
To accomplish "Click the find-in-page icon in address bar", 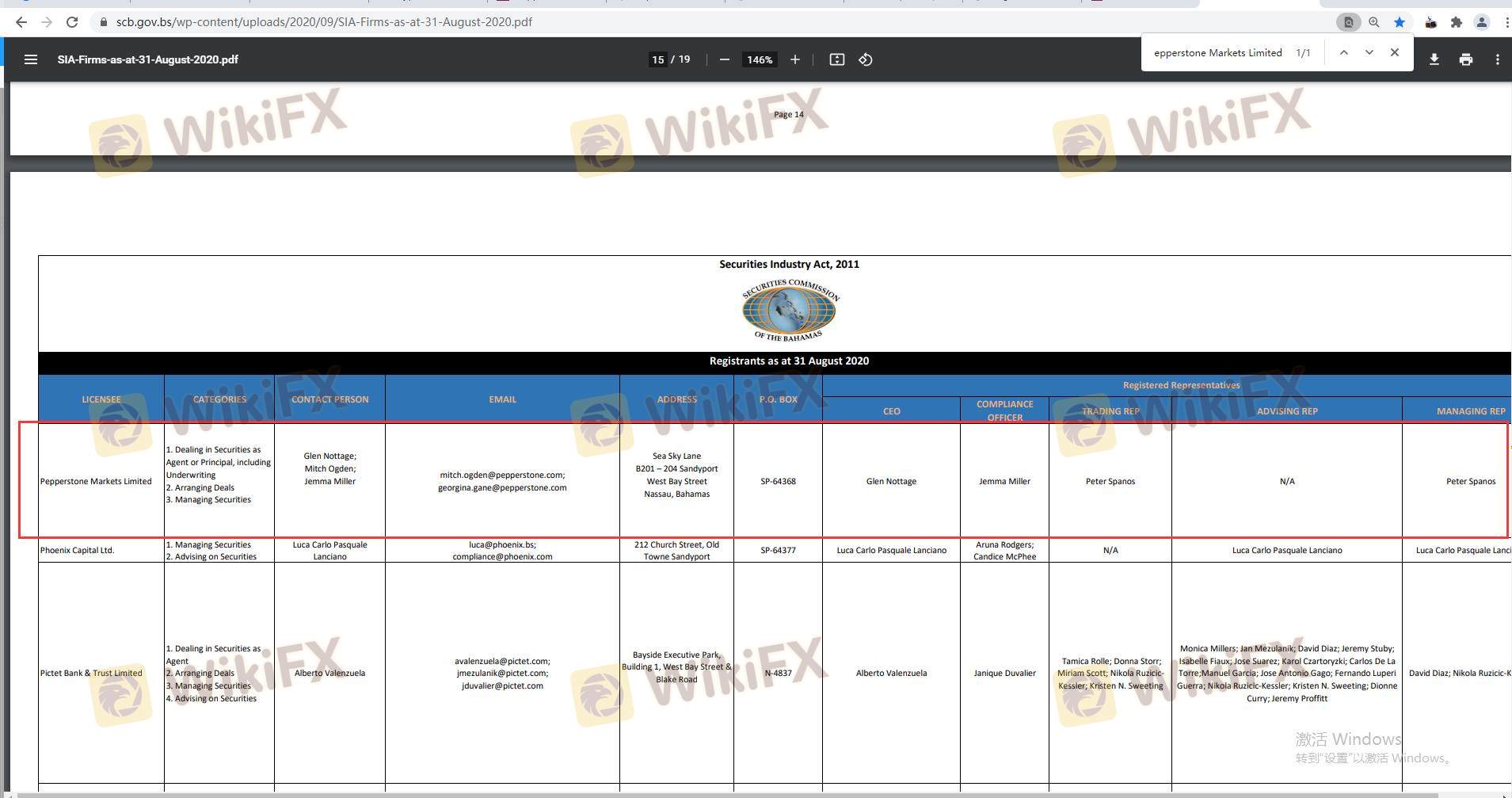I will click(1348, 22).
